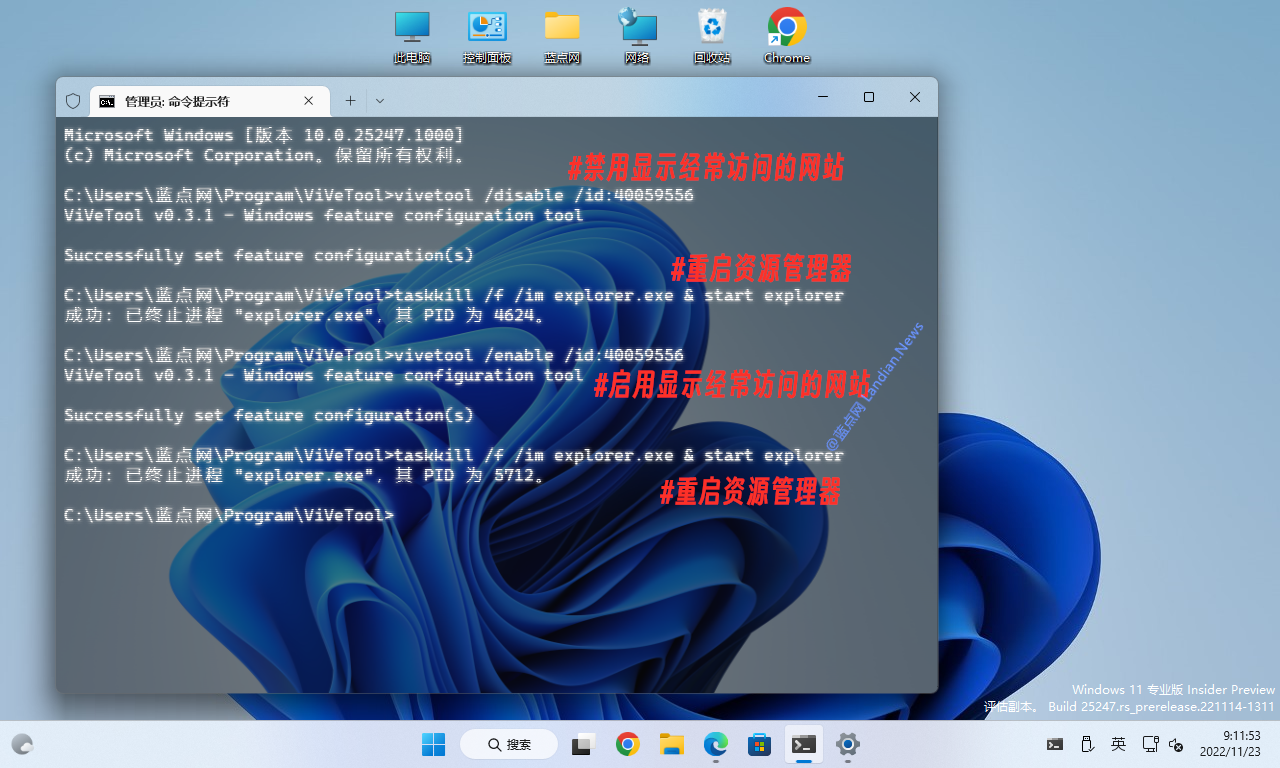
Task: Open a new terminal tab with plus button
Action: pyautogui.click(x=350, y=100)
